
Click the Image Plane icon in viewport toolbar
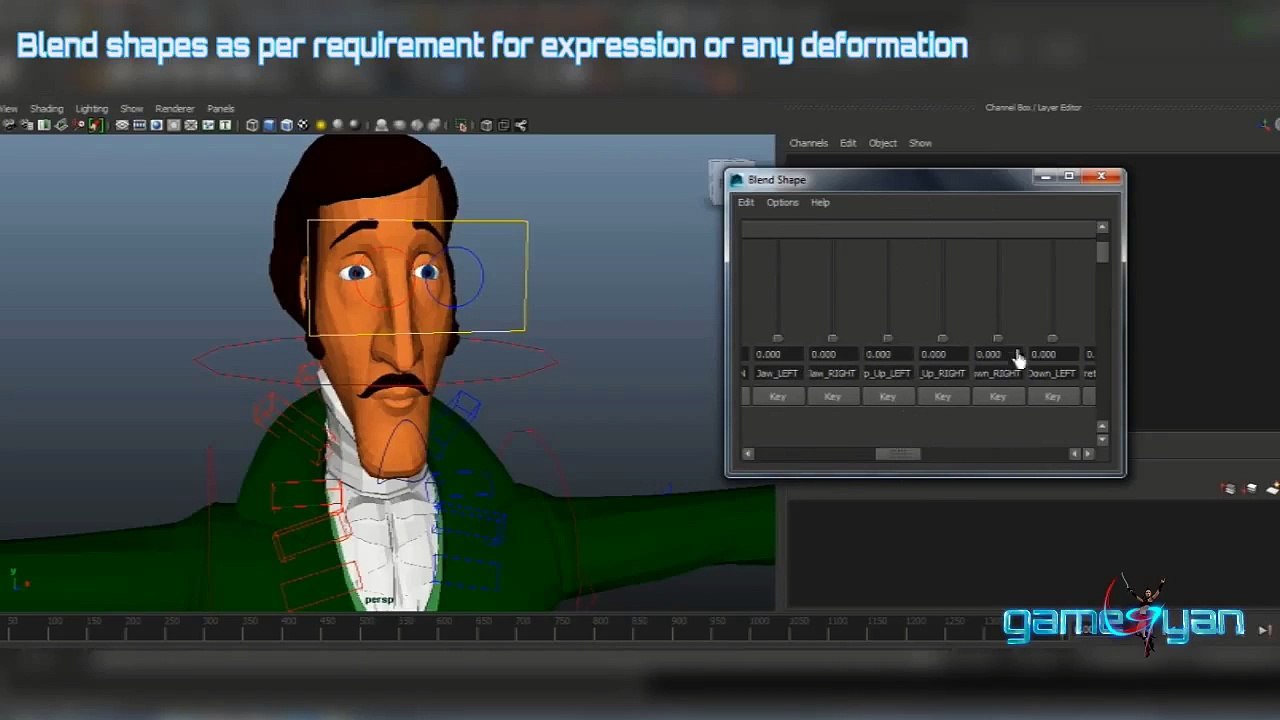(61, 125)
